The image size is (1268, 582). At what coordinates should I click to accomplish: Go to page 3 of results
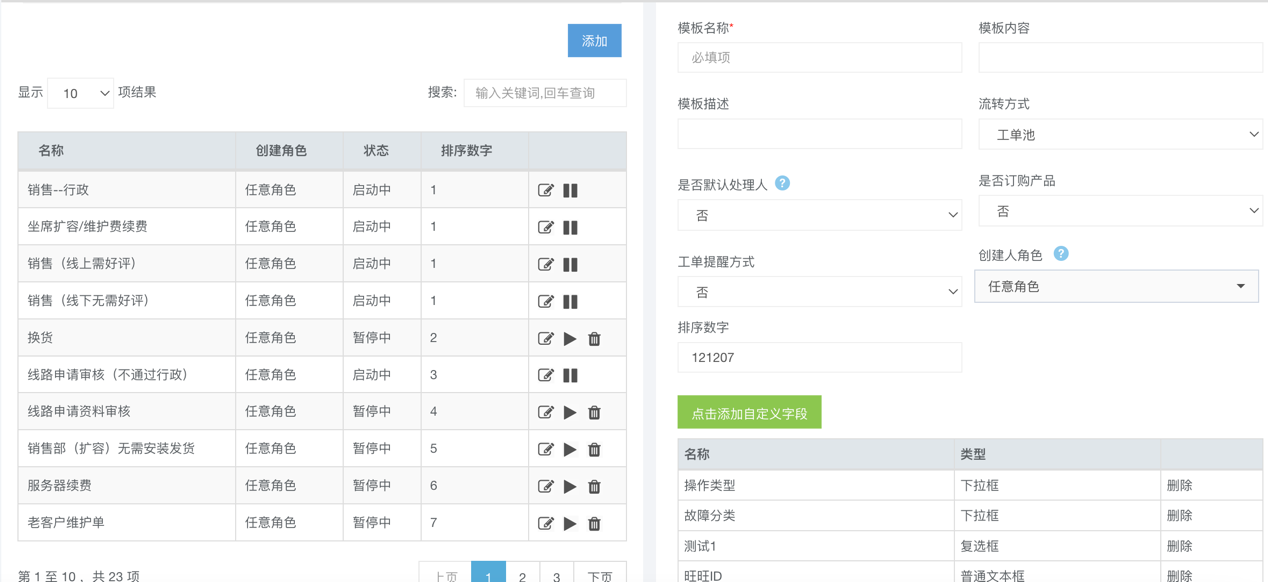pos(557,574)
